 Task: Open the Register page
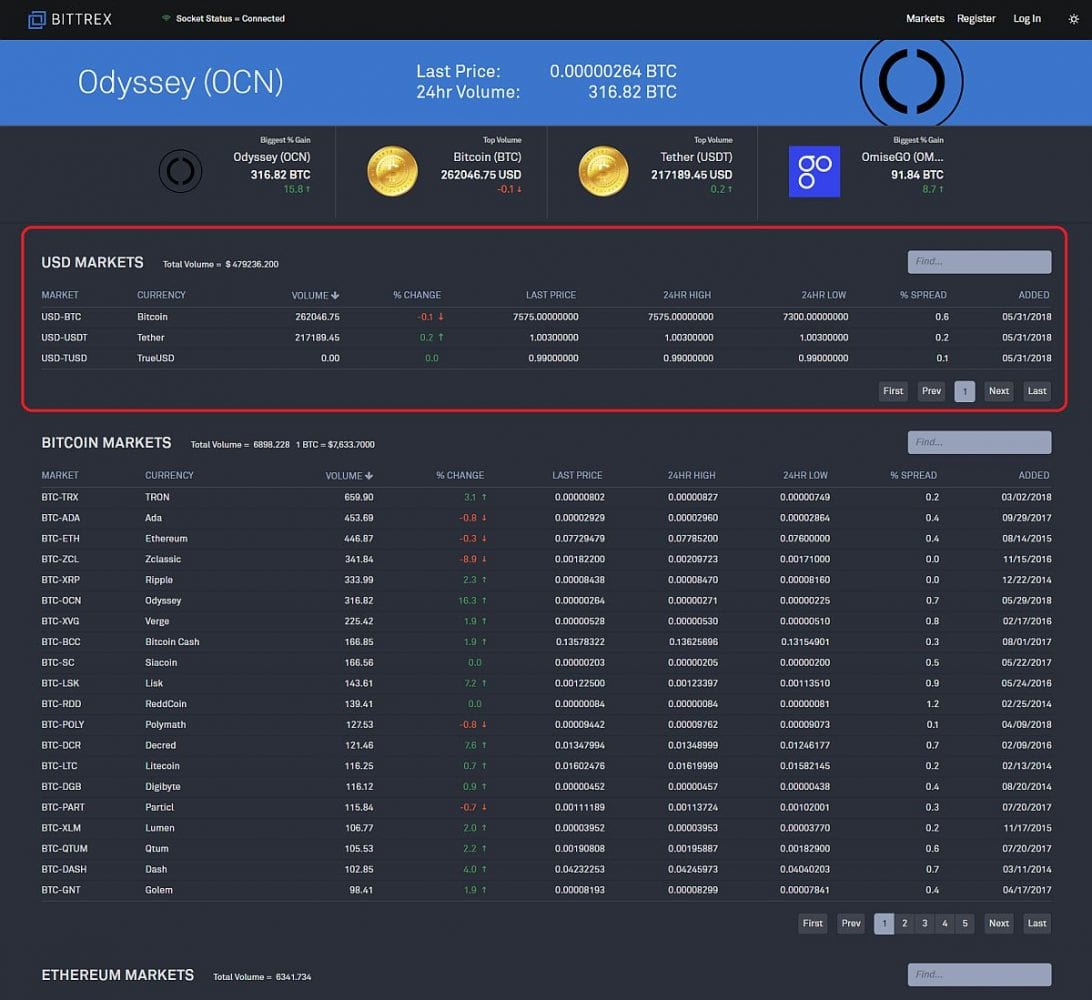click(x=976, y=19)
